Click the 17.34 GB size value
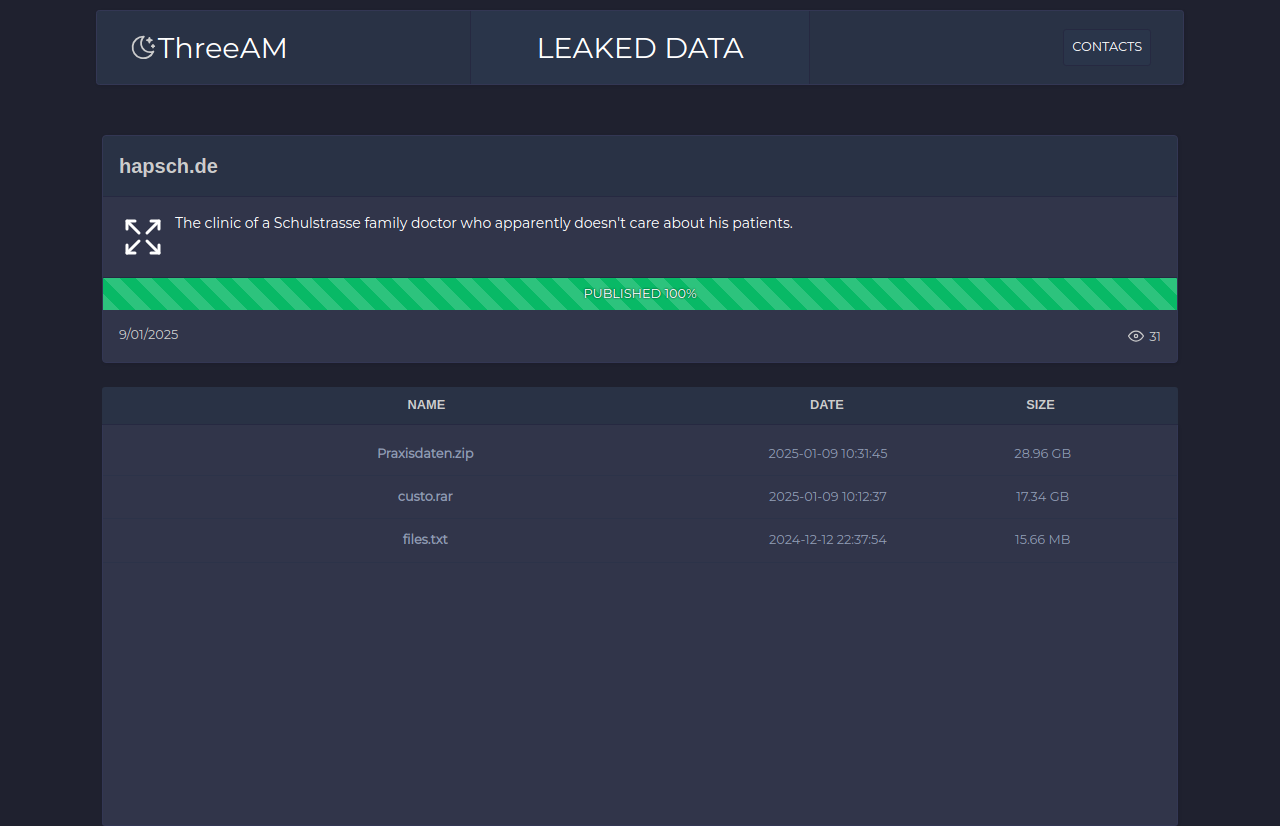The image size is (1280, 826). click(x=1042, y=496)
